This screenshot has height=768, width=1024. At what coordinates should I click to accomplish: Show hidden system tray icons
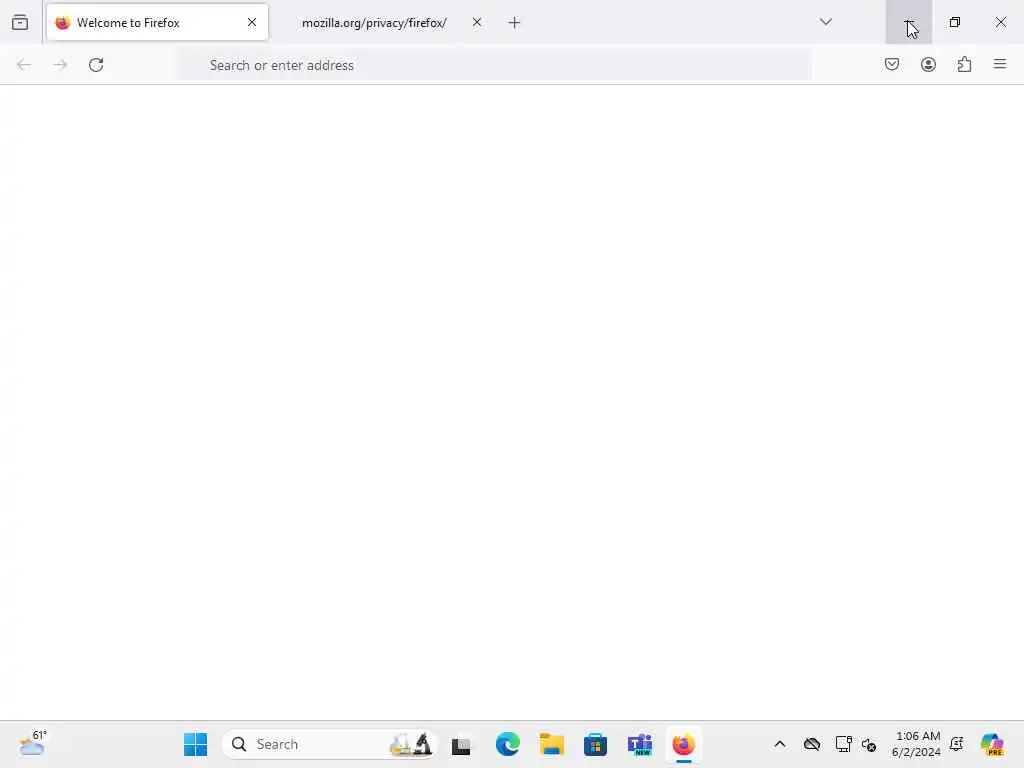point(780,744)
